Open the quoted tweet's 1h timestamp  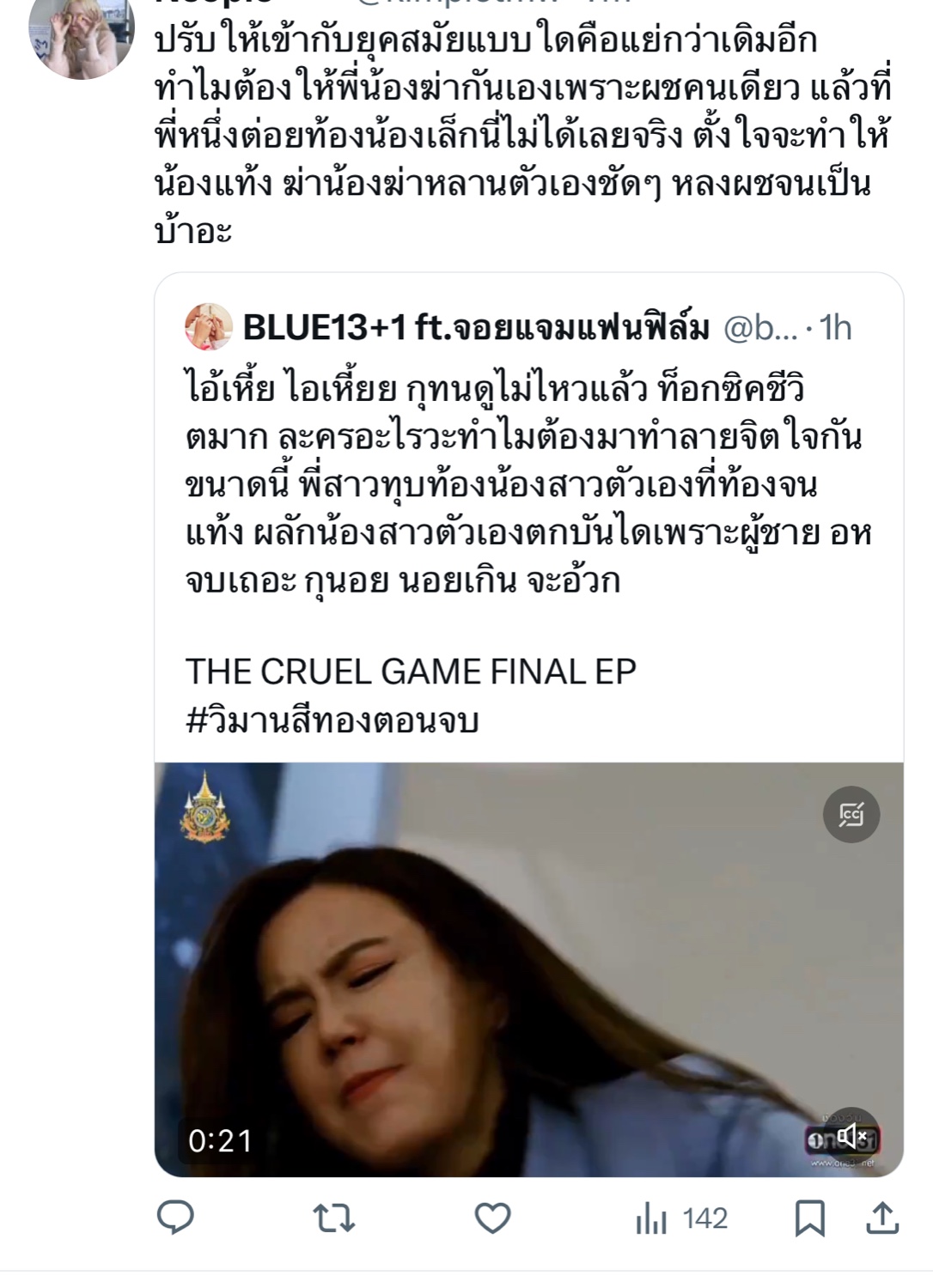835,327
